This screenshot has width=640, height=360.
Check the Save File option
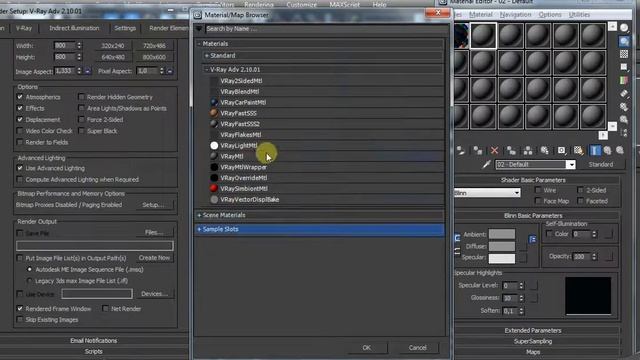(x=20, y=233)
